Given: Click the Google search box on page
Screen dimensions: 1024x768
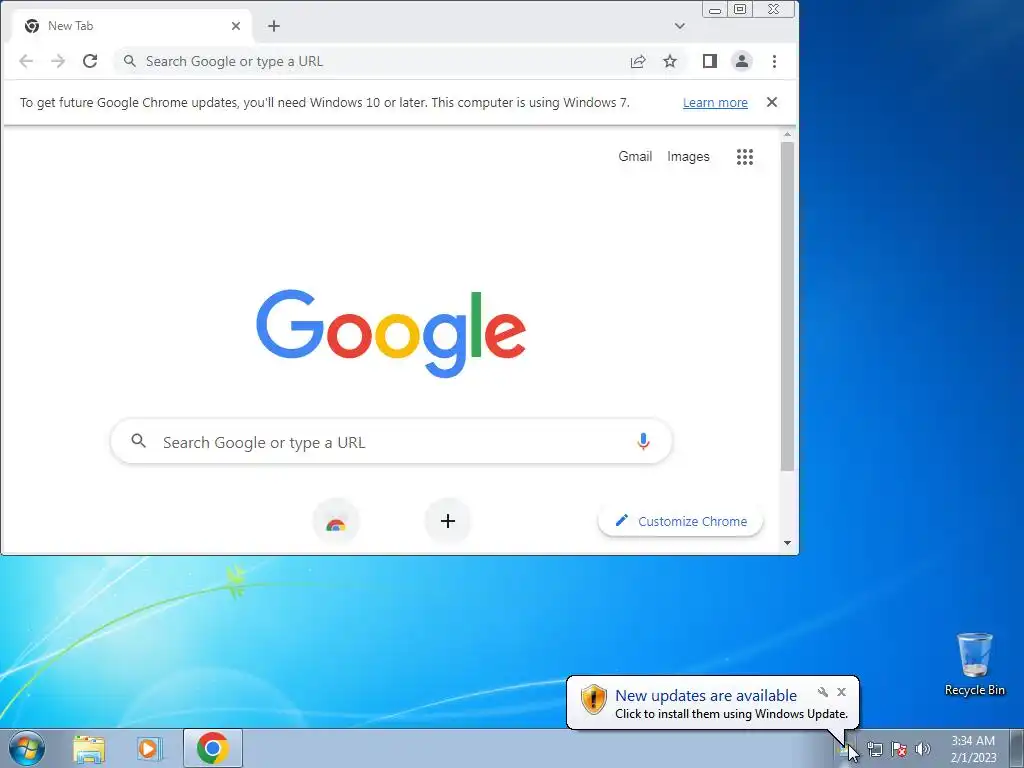Looking at the screenshot, I should 391,442.
